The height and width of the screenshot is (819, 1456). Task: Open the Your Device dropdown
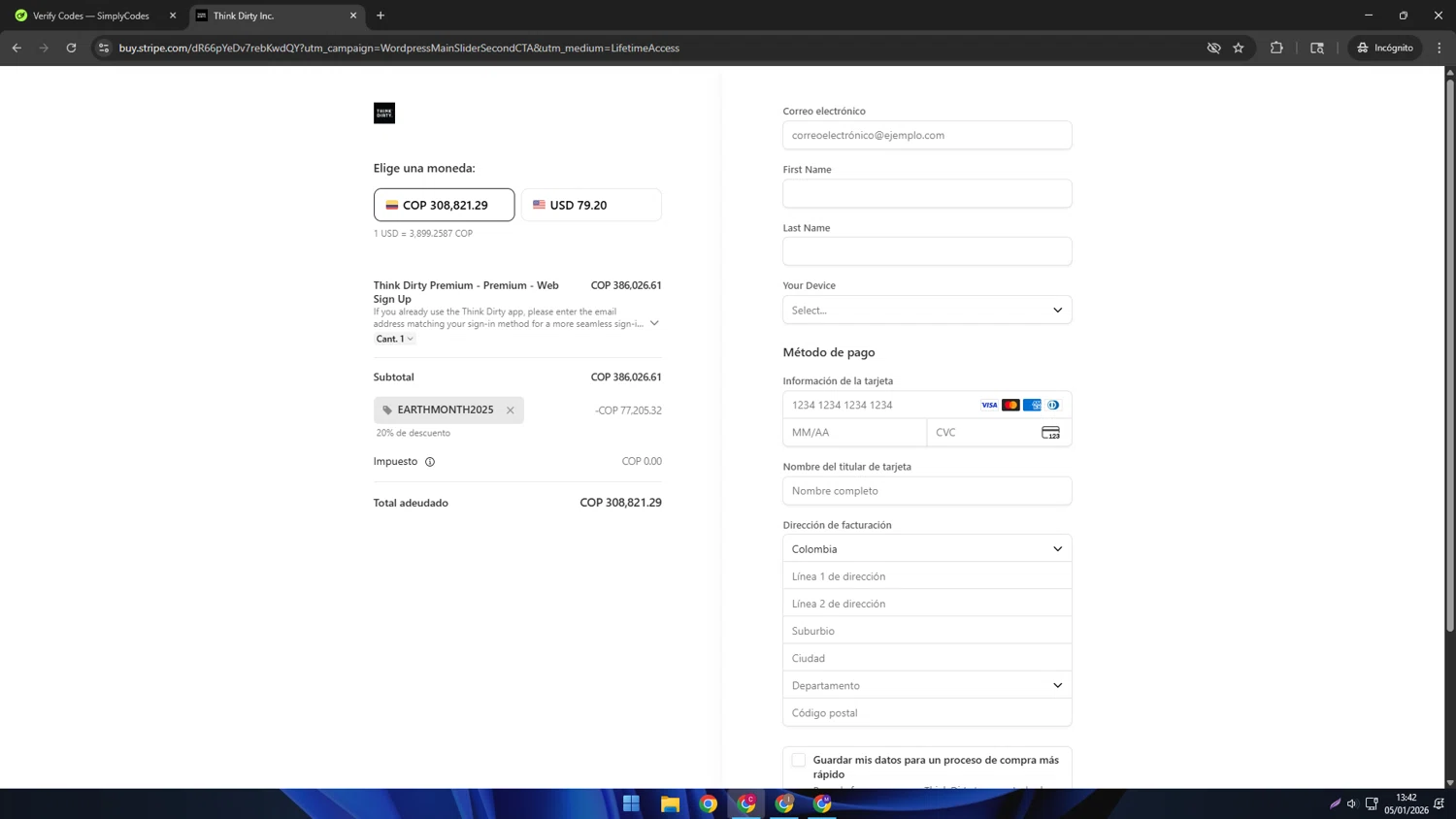coord(927,310)
